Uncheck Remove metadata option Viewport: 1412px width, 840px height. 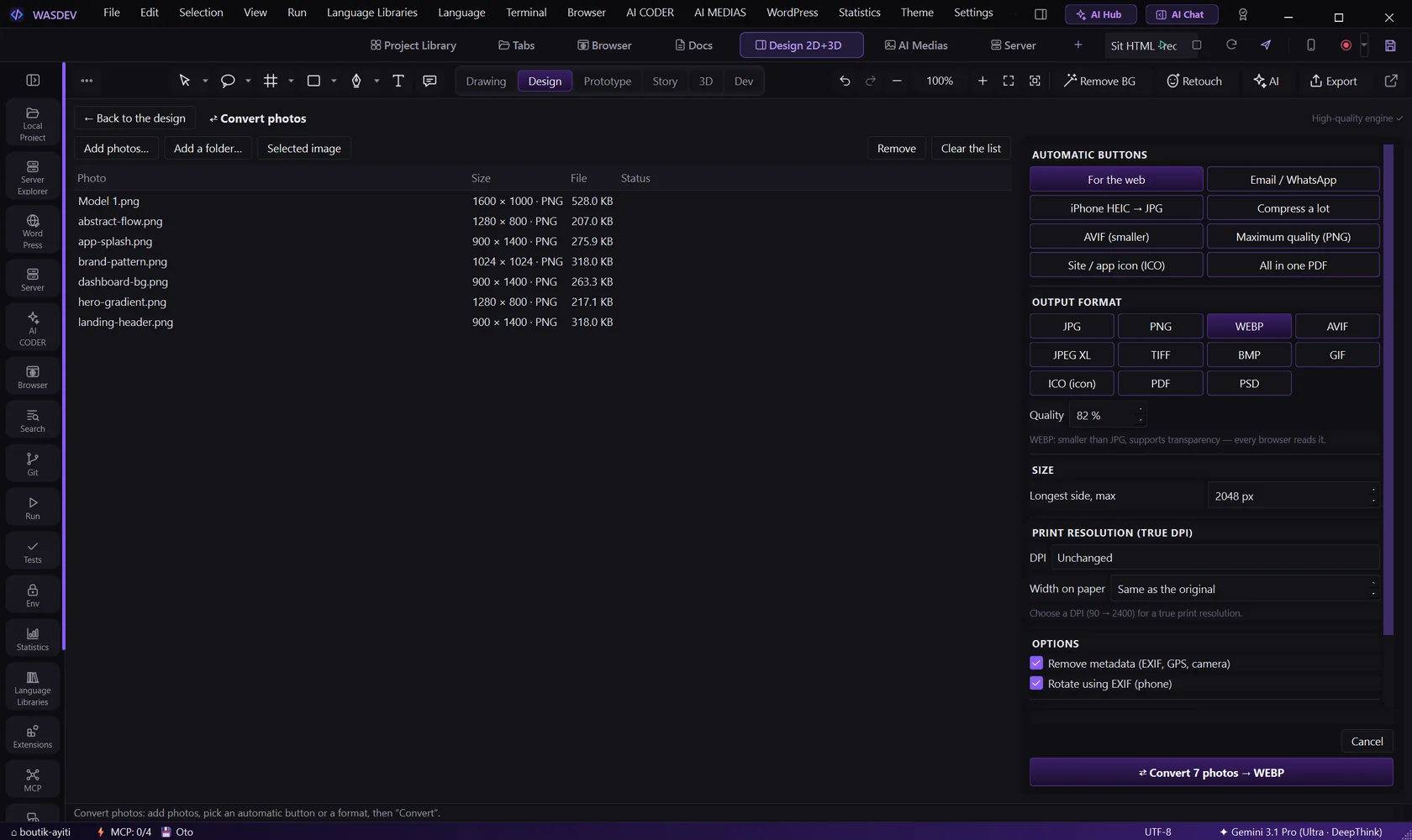point(1036,663)
